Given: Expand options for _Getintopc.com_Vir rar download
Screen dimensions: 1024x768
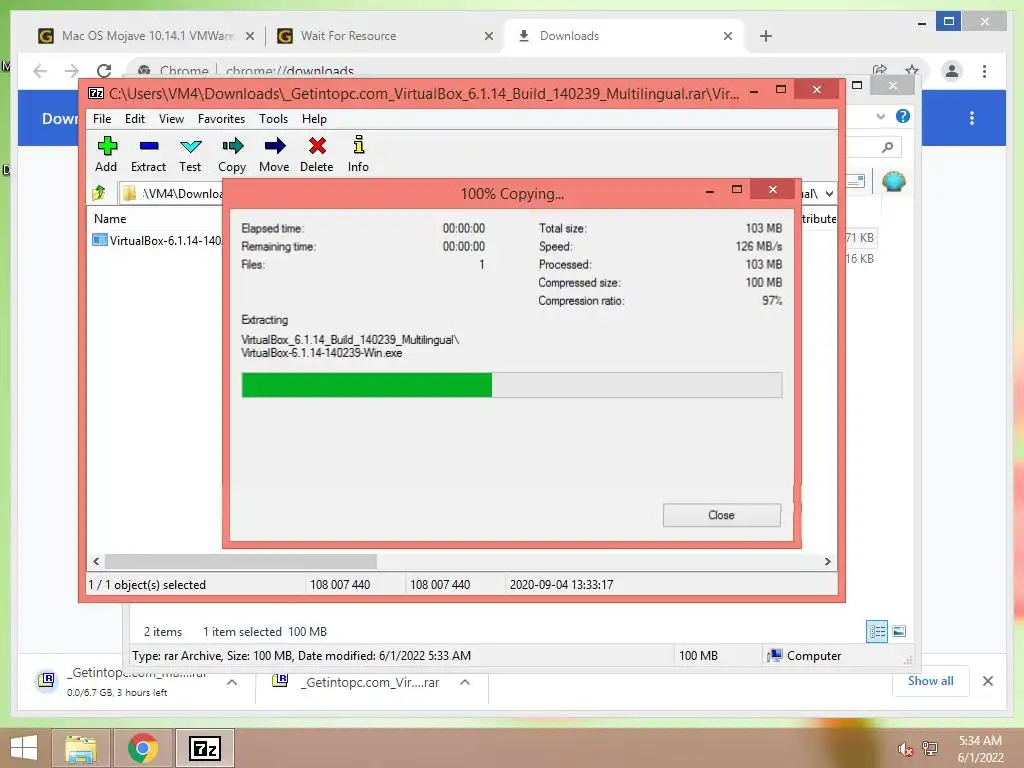Looking at the screenshot, I should tap(465, 682).
